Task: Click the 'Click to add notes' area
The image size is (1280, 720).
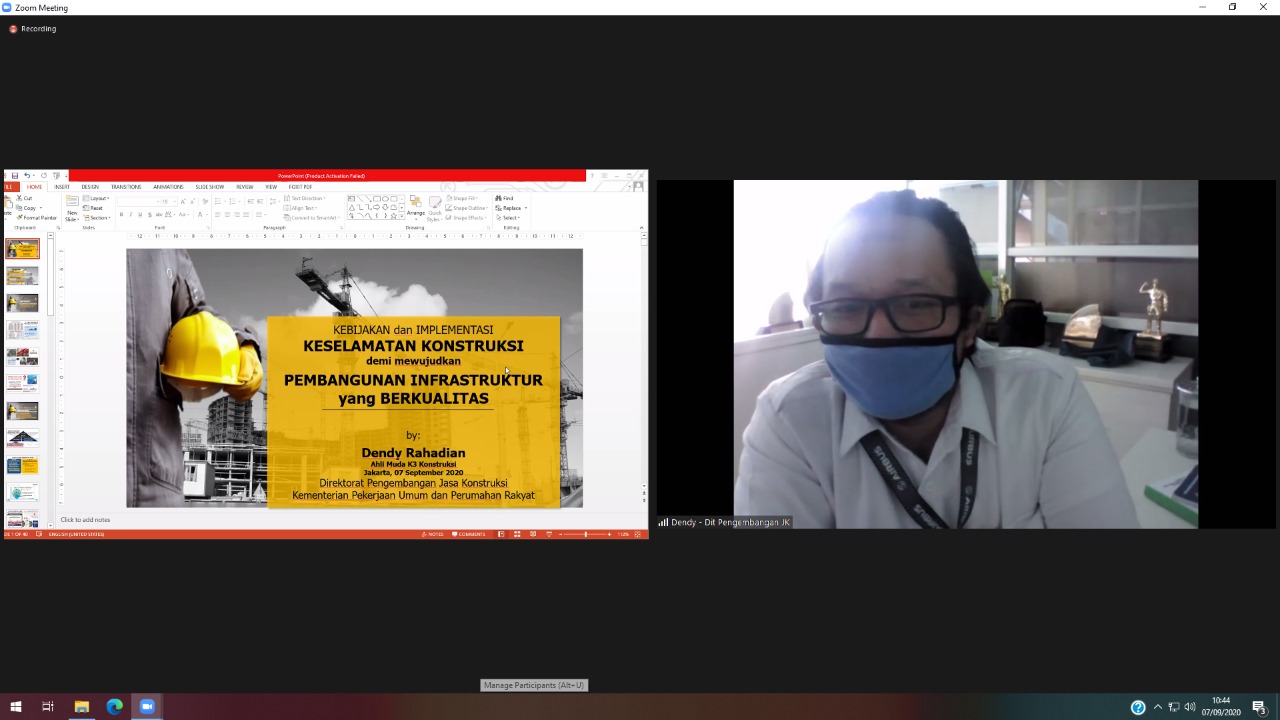Action: (x=85, y=520)
